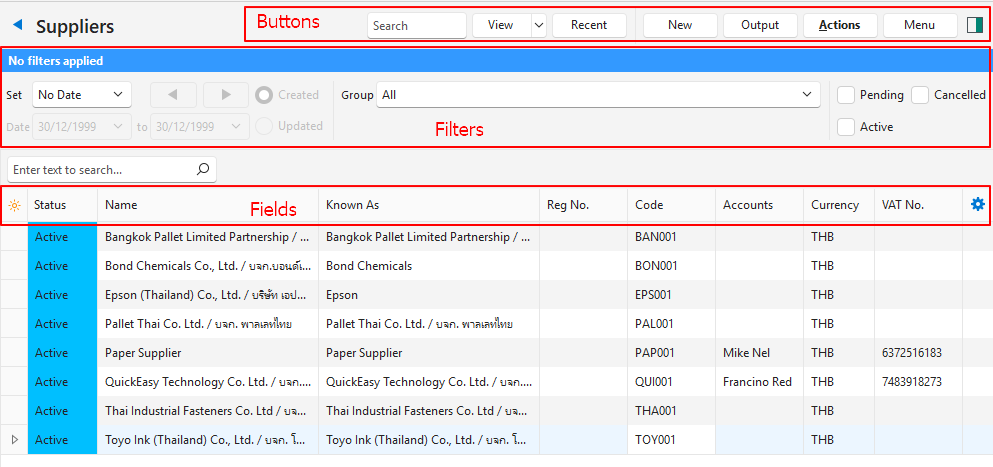993x467 pixels.
Task: Click the row indicator arrow beside Toyo Ink
Action: [14, 440]
